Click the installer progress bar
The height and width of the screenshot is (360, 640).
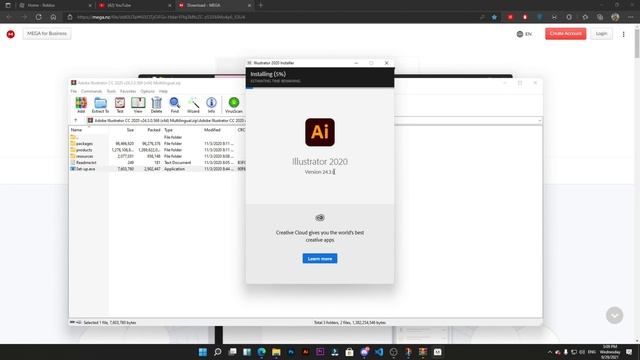tap(320, 88)
